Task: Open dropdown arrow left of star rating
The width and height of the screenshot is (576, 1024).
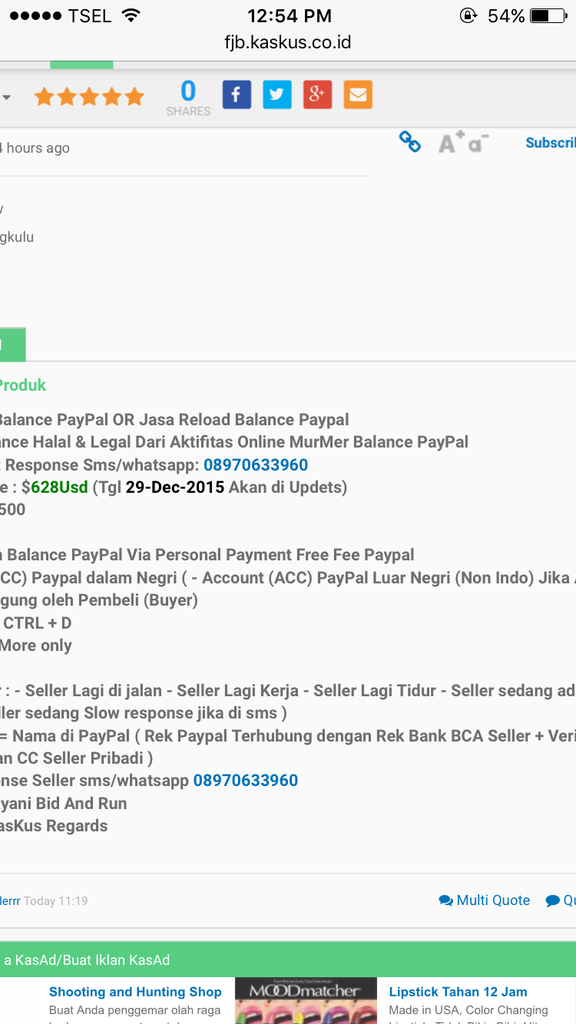Action: click(6, 97)
